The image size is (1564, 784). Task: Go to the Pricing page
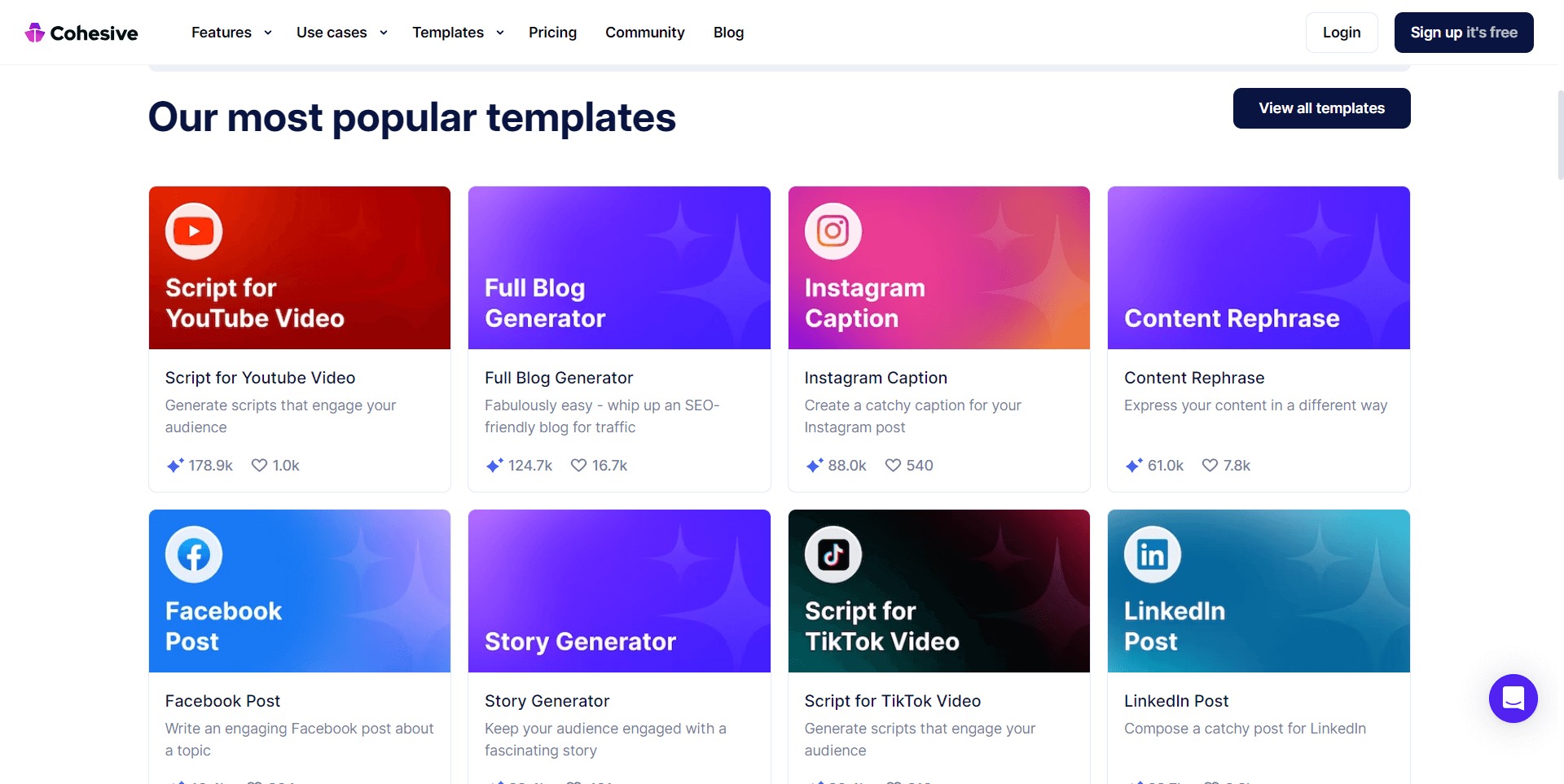[552, 33]
